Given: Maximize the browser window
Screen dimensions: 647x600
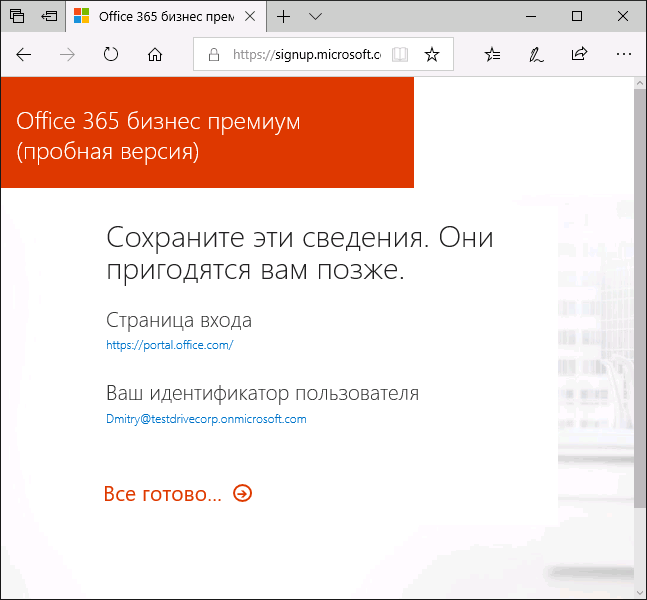Looking at the screenshot, I should pos(577,17).
